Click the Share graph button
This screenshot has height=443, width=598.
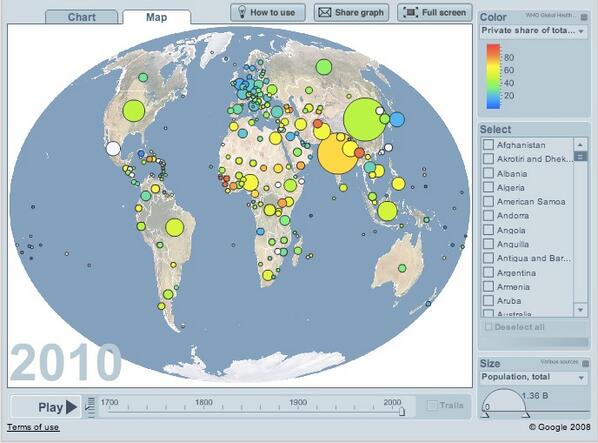click(351, 12)
